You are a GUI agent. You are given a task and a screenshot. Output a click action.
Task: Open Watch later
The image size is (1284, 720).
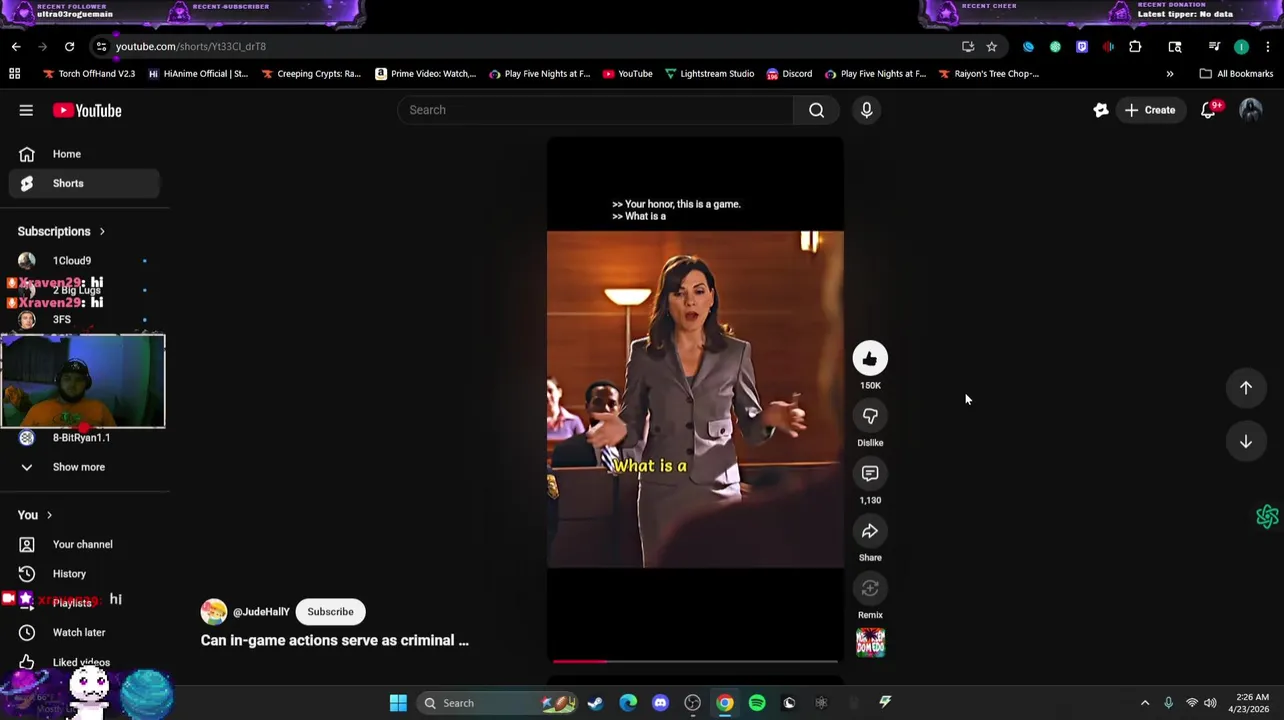pyautogui.click(x=85, y=632)
